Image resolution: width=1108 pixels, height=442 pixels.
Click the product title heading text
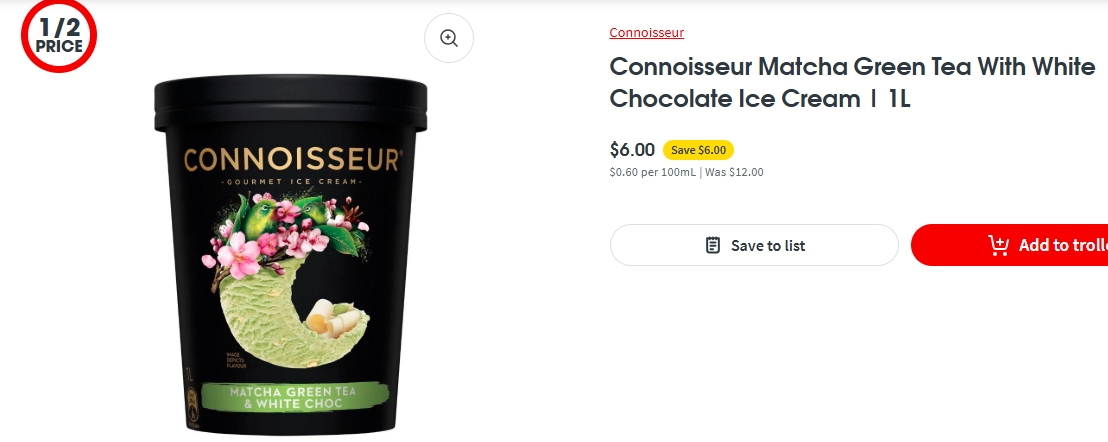point(838,83)
